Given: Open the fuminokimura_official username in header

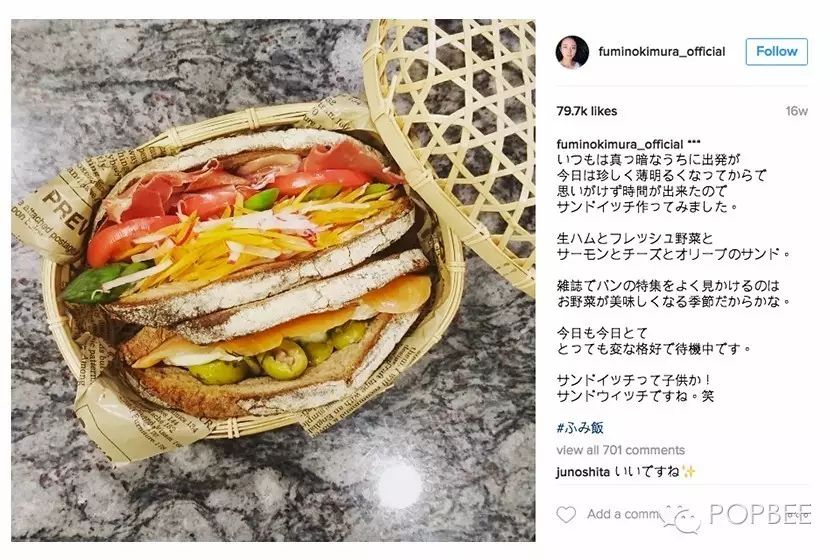Looking at the screenshot, I should (x=662, y=51).
